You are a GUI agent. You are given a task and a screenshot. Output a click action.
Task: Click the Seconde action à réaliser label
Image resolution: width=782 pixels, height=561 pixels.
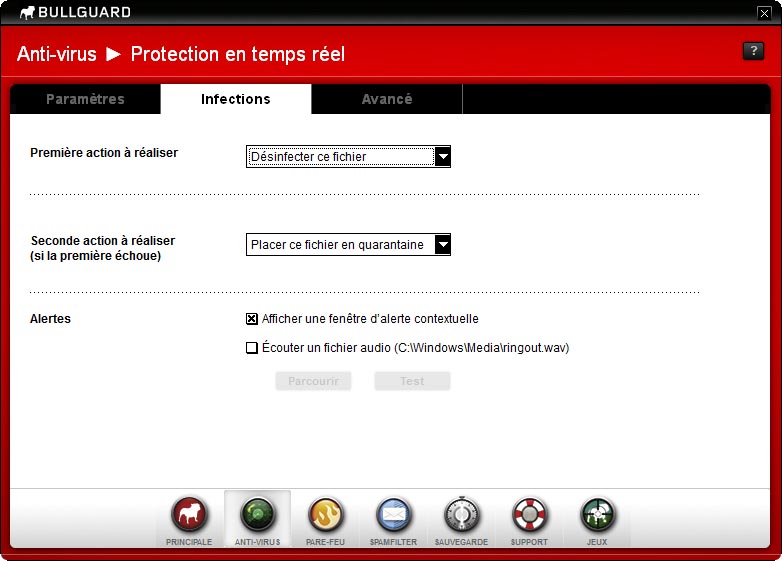pyautogui.click(x=103, y=248)
